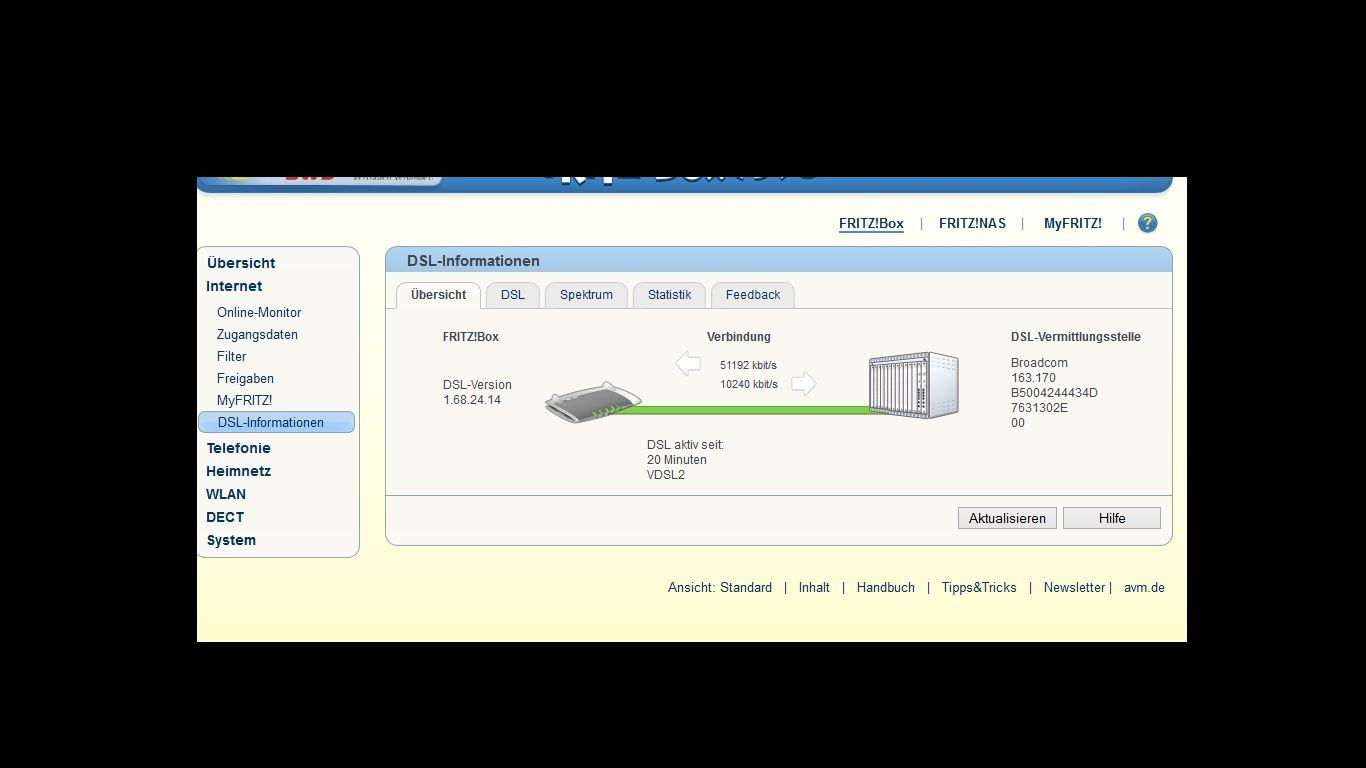Click the Aktualisieren button
This screenshot has height=768, width=1366.
(x=1007, y=518)
